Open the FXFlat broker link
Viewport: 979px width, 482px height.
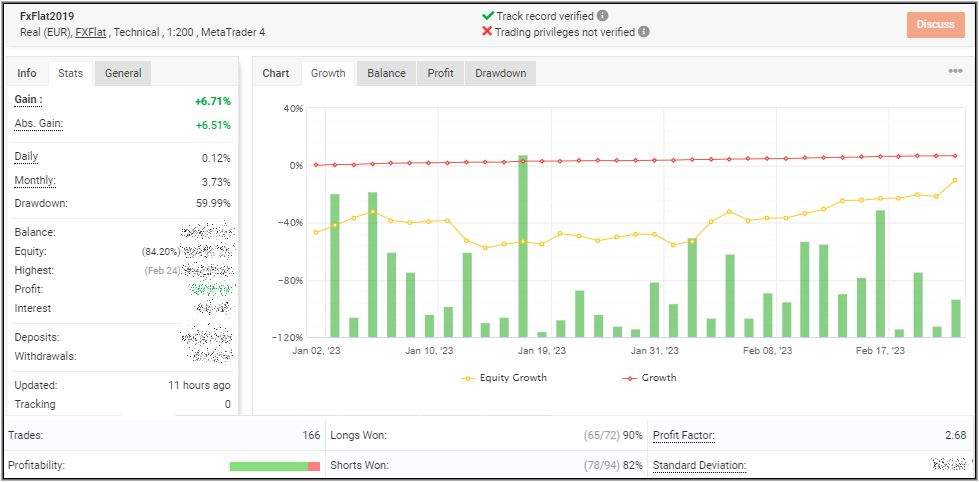[x=91, y=33]
